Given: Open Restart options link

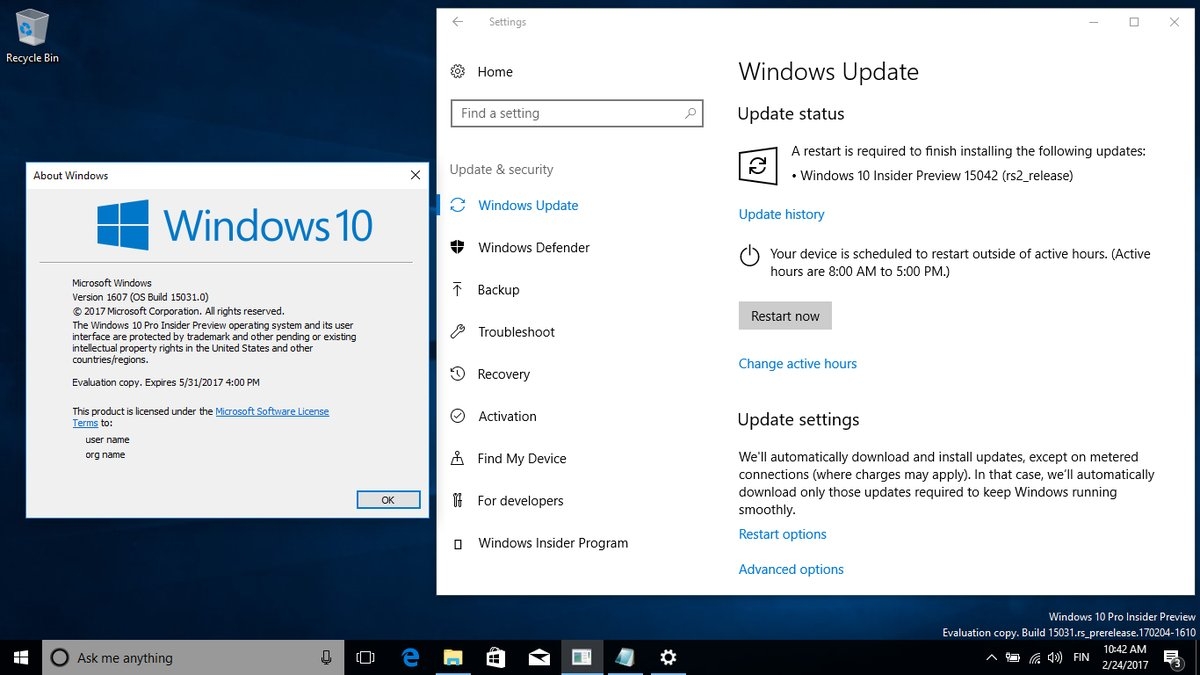Looking at the screenshot, I should coord(782,534).
